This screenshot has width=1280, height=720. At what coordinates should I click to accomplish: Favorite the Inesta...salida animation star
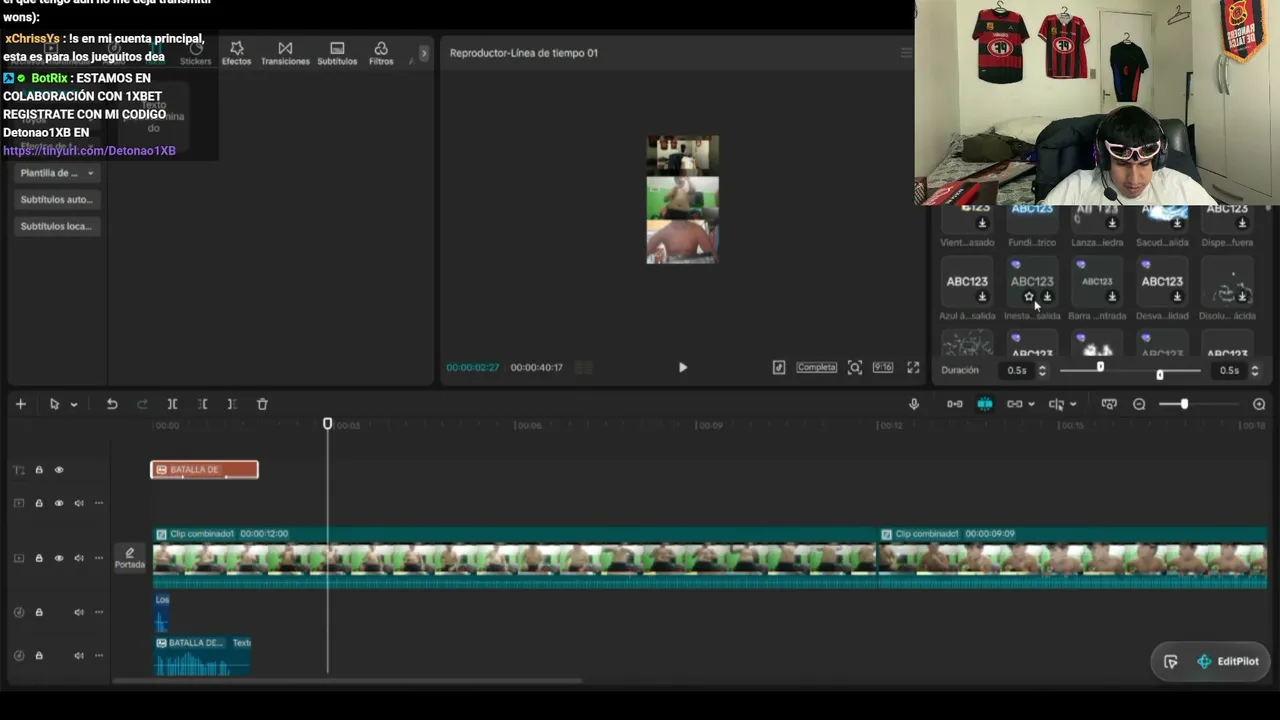pos(1029,297)
